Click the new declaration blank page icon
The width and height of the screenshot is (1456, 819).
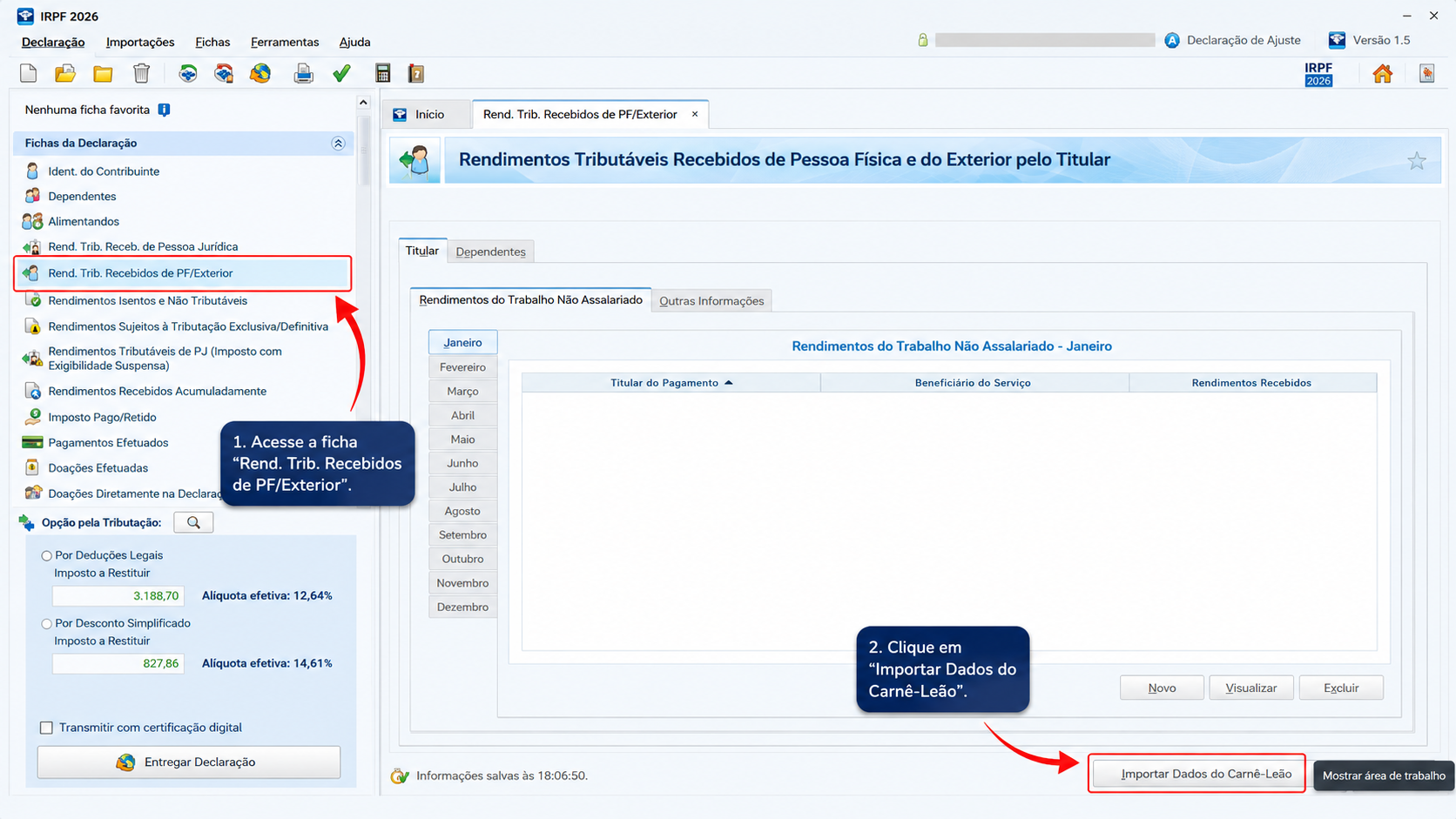click(x=29, y=73)
